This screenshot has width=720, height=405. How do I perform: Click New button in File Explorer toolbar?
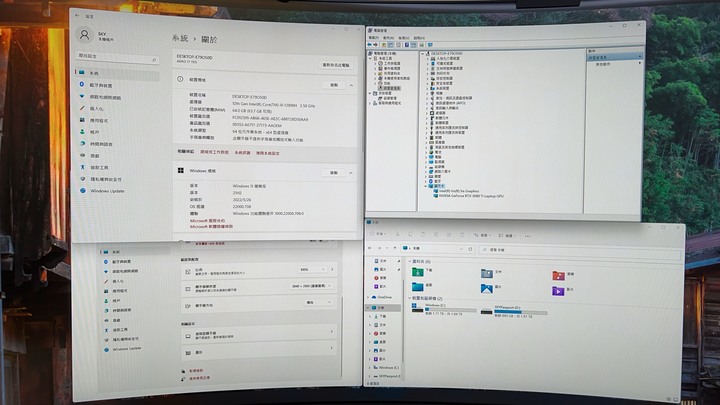(378, 234)
